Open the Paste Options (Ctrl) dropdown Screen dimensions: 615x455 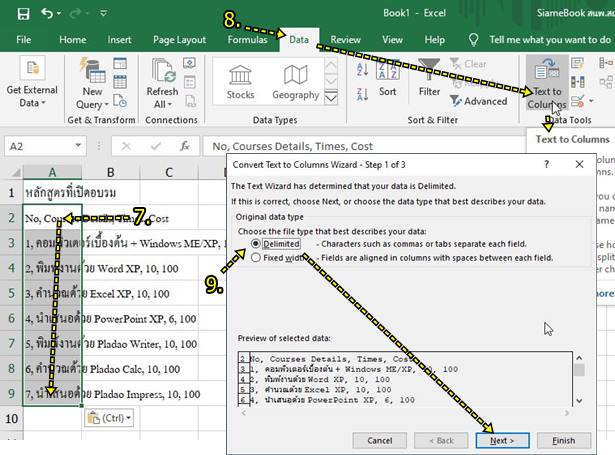[109, 418]
